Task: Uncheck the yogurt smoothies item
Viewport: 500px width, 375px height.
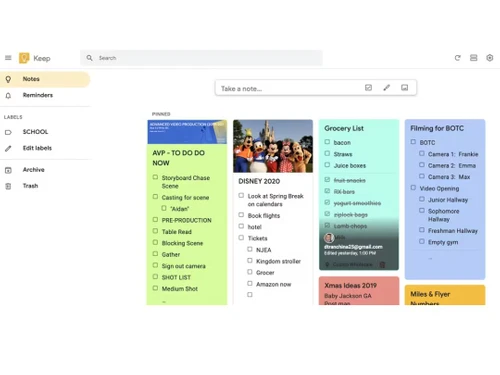Action: pos(327,202)
